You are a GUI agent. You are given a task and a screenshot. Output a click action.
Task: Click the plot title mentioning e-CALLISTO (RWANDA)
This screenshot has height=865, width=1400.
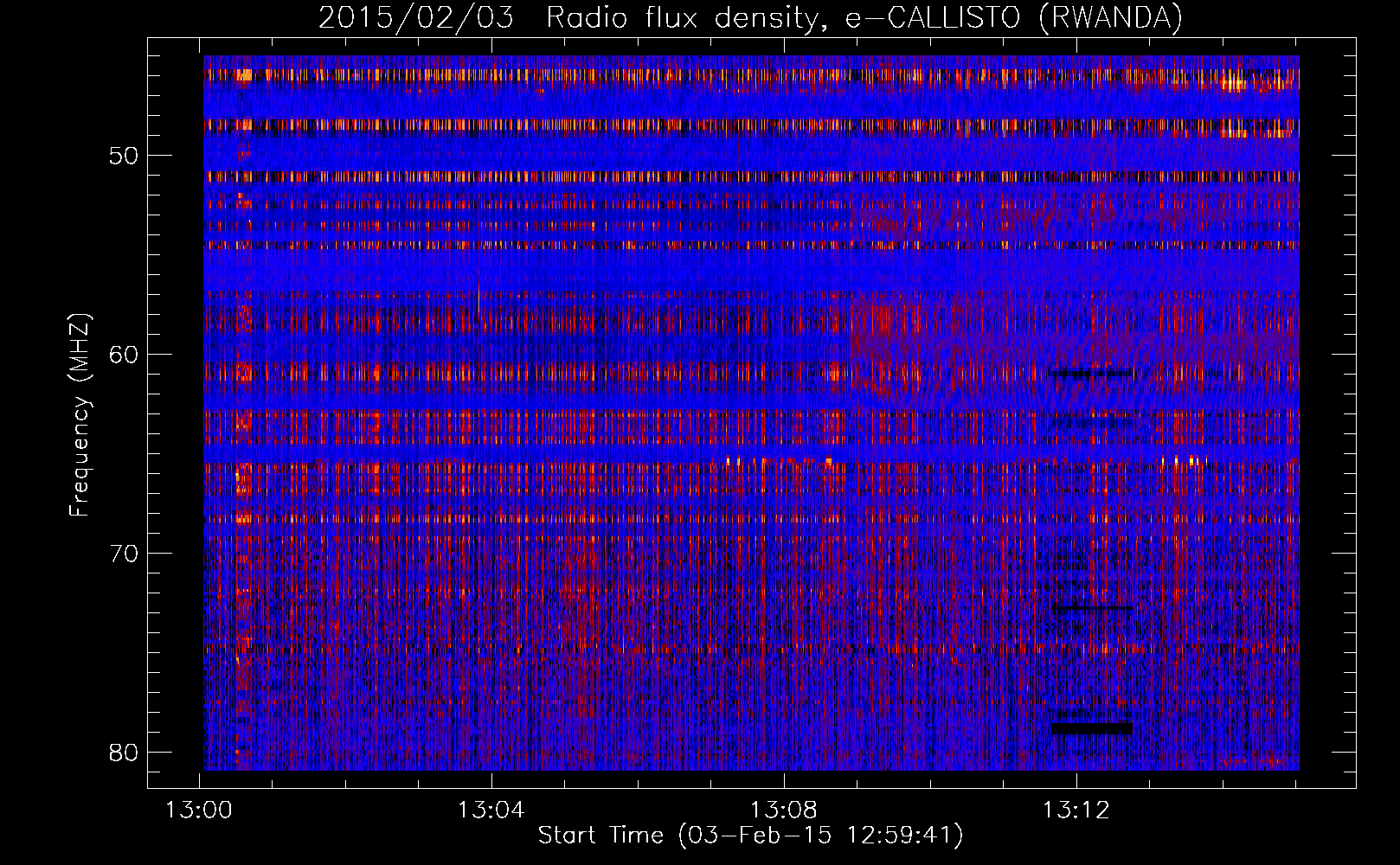click(x=750, y=18)
